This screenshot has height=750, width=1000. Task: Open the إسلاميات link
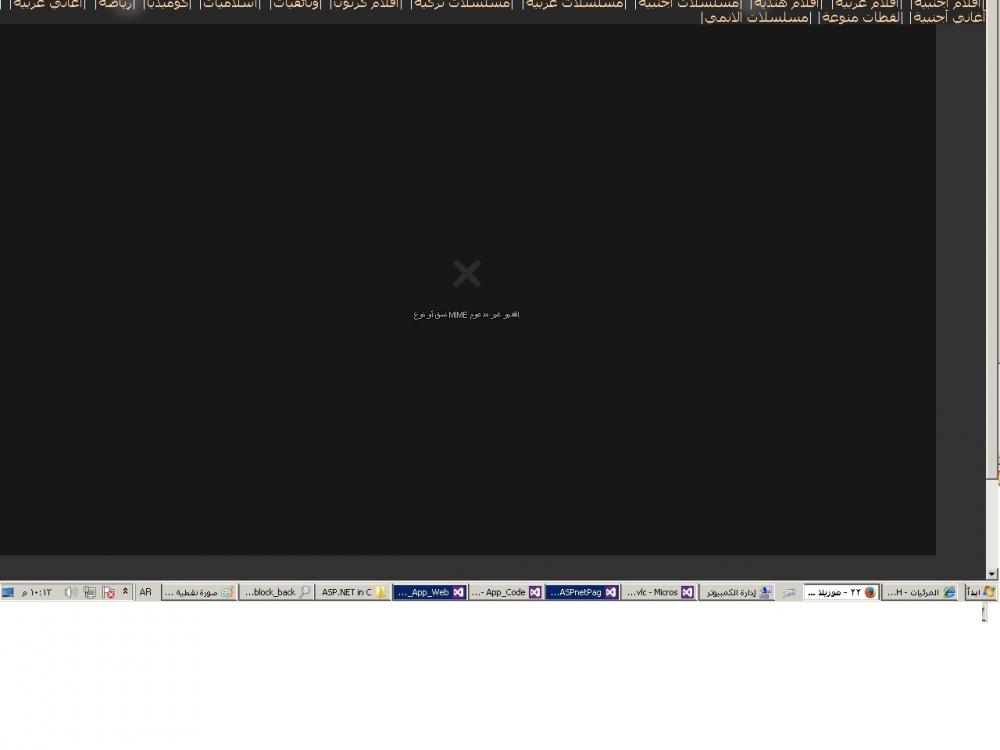pos(230,4)
